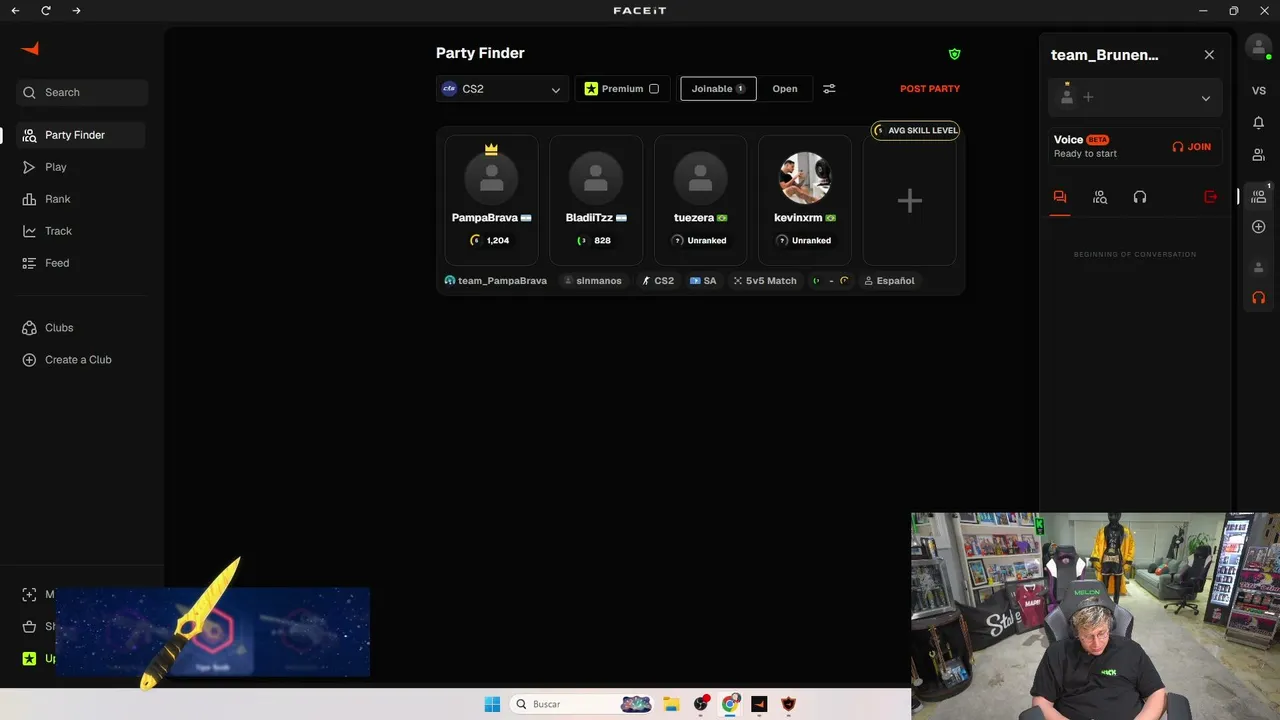Invite a player with the plus icon
This screenshot has width=1280, height=720.
coord(1088,98)
